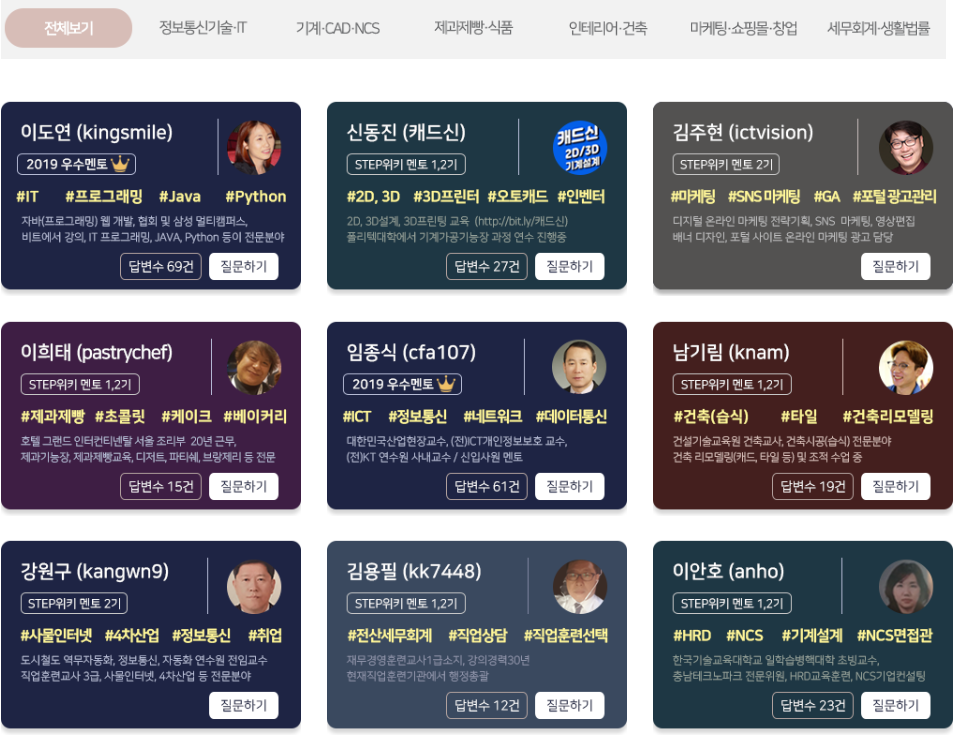Open 이안호 (anho) profile picture
The width and height of the screenshot is (966, 741).
pyautogui.click(x=906, y=586)
